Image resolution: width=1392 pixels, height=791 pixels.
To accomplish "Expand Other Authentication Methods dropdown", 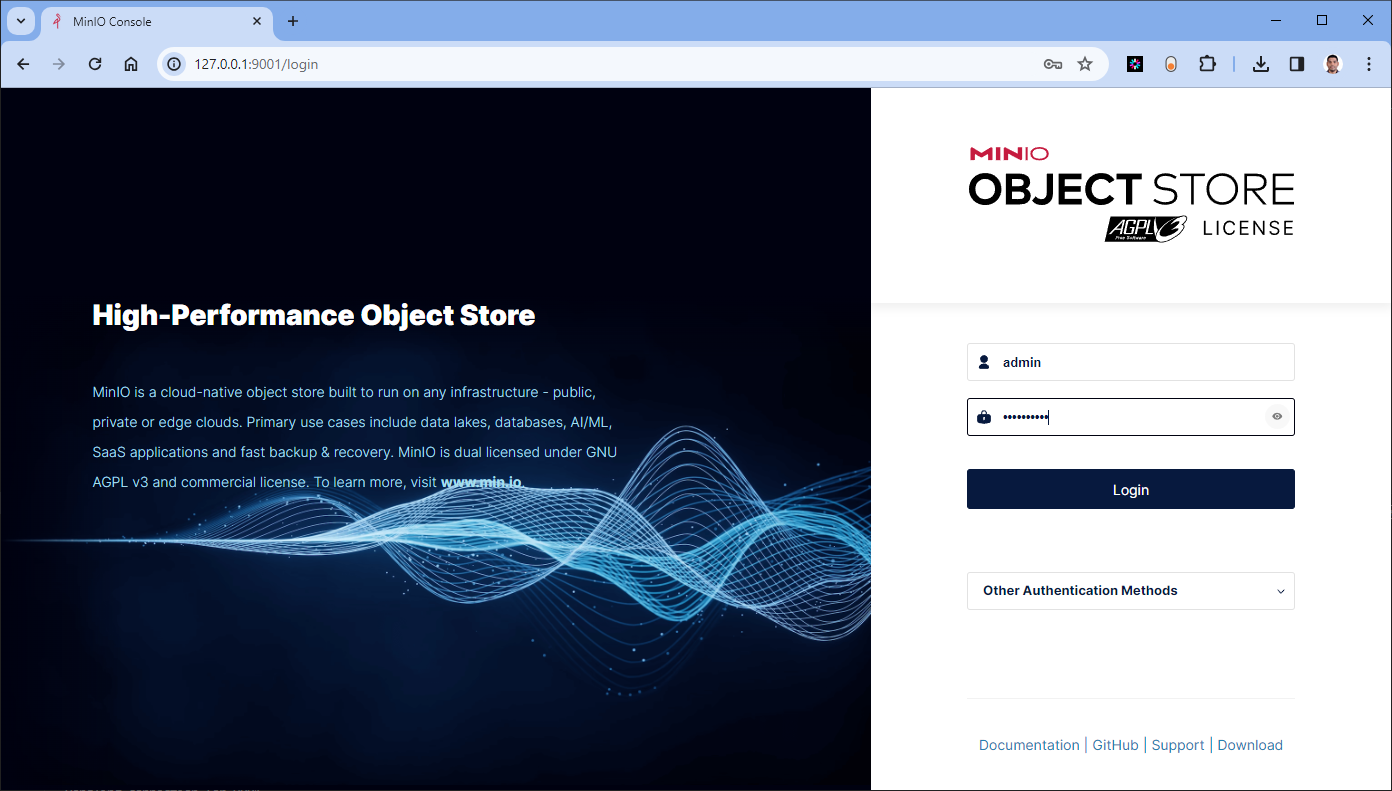I will [x=1130, y=591].
